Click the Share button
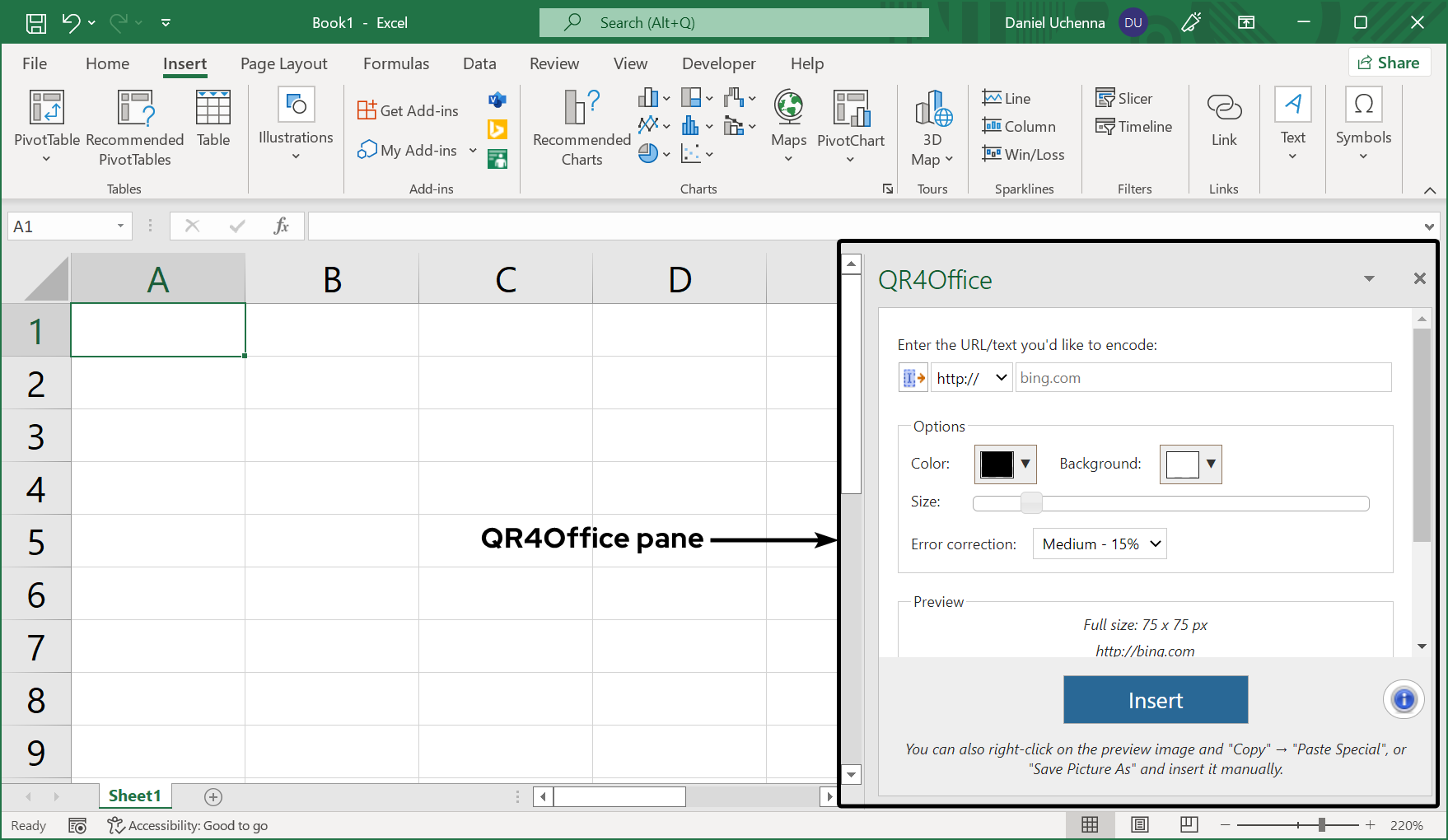The height and width of the screenshot is (840, 1448). click(x=1389, y=63)
